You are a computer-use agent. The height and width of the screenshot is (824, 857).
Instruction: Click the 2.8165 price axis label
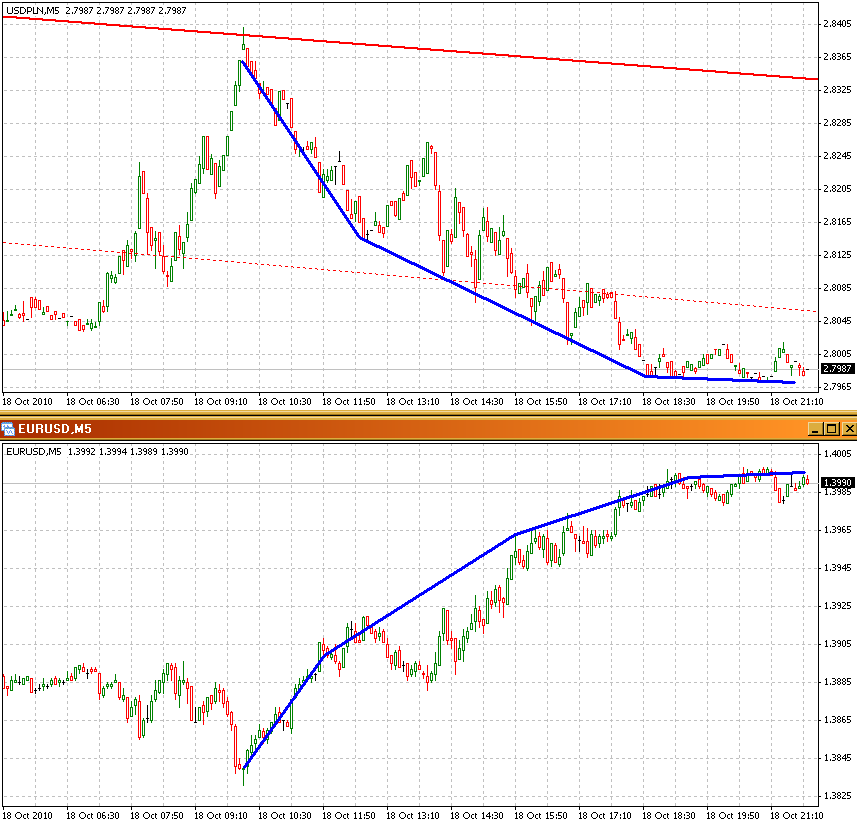pos(837,222)
